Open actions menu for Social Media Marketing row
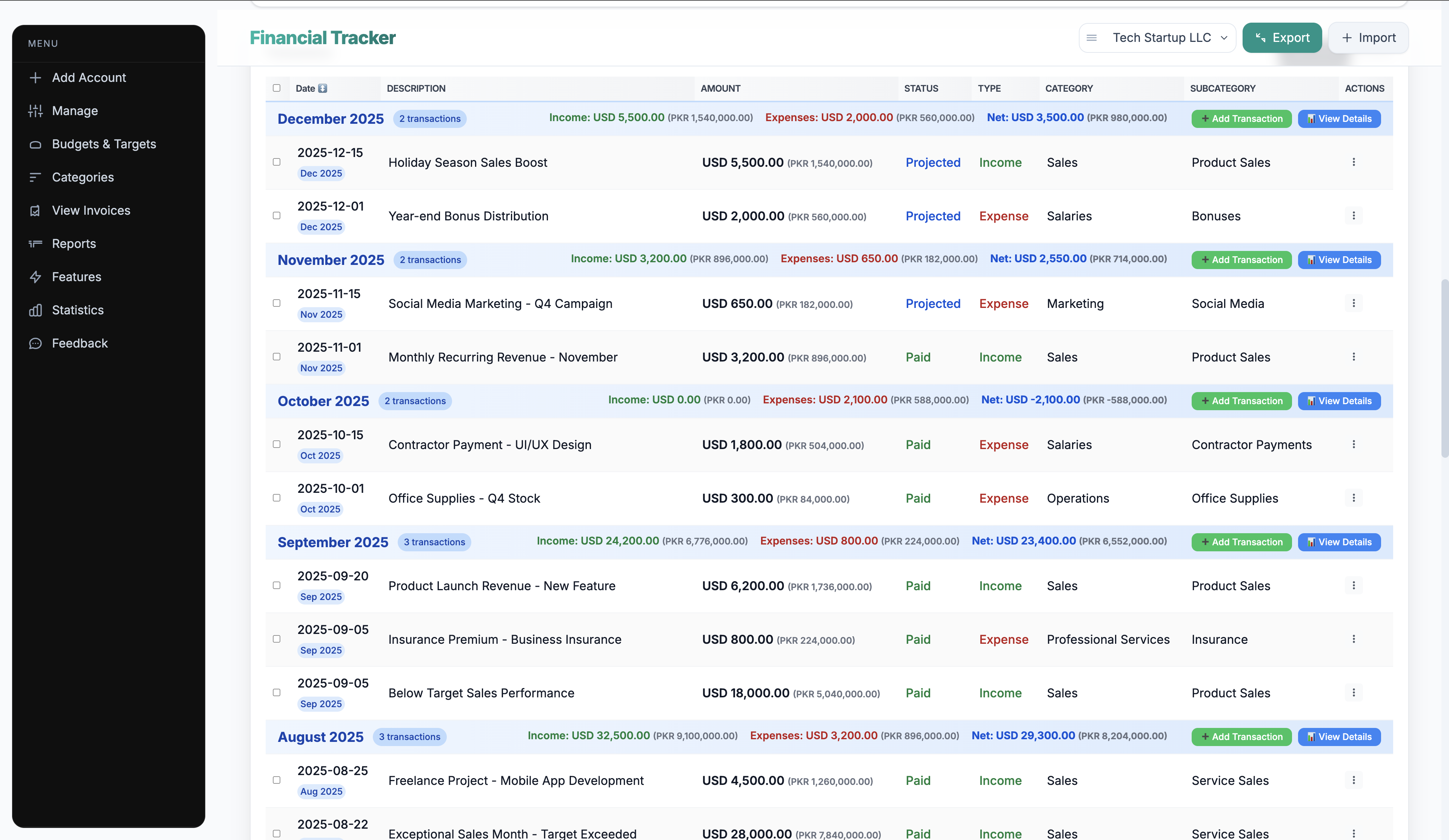1449x840 pixels. (1354, 303)
